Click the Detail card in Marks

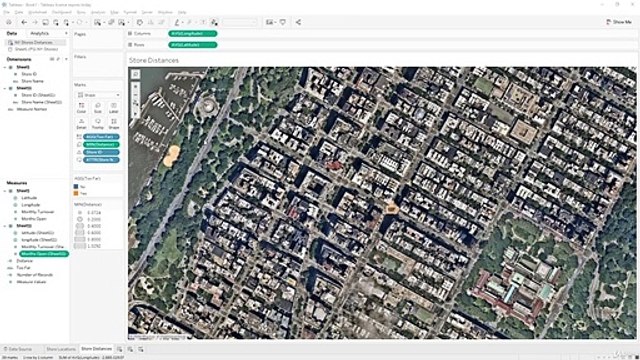[82, 124]
